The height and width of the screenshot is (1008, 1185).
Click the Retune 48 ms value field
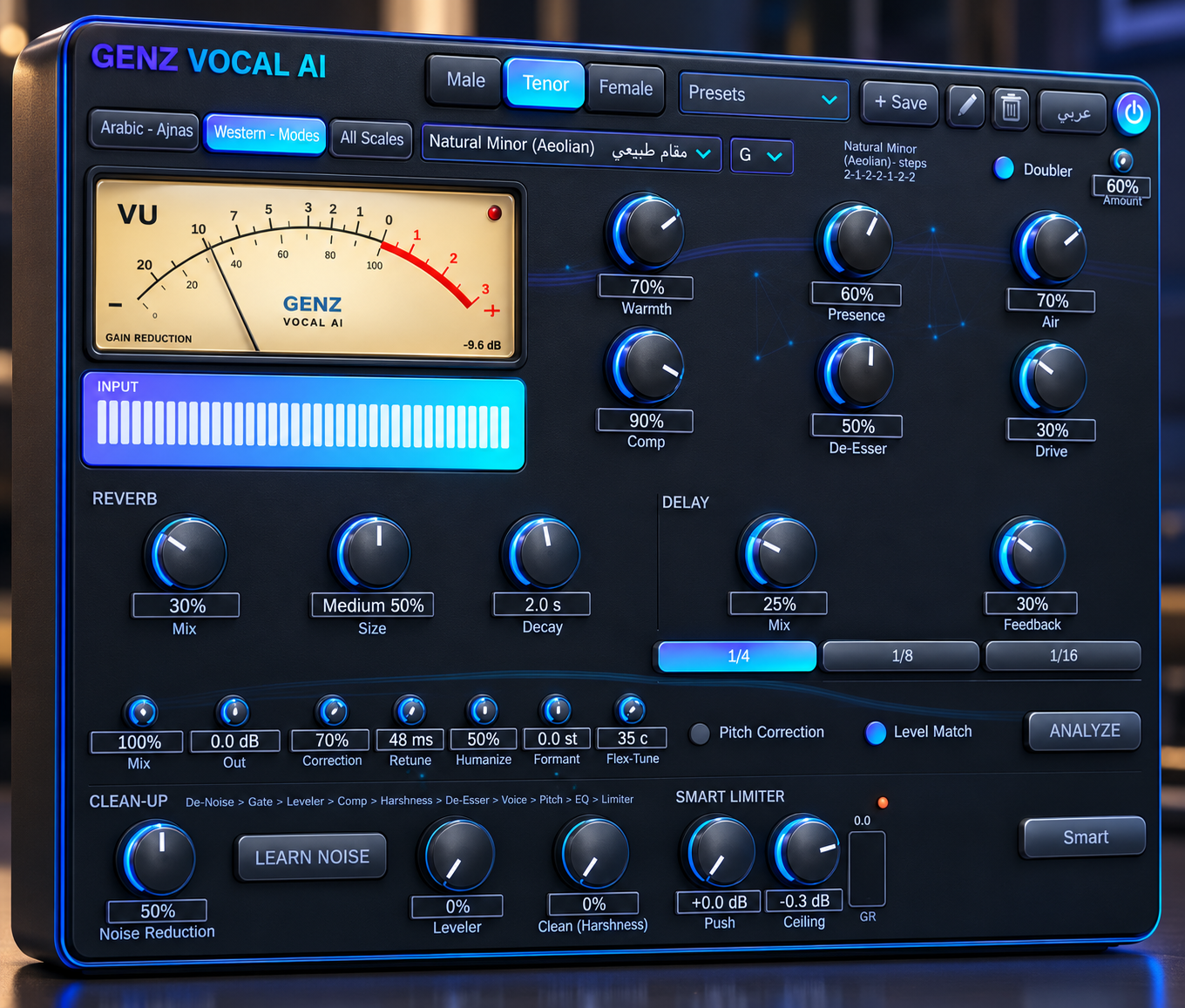tap(410, 740)
